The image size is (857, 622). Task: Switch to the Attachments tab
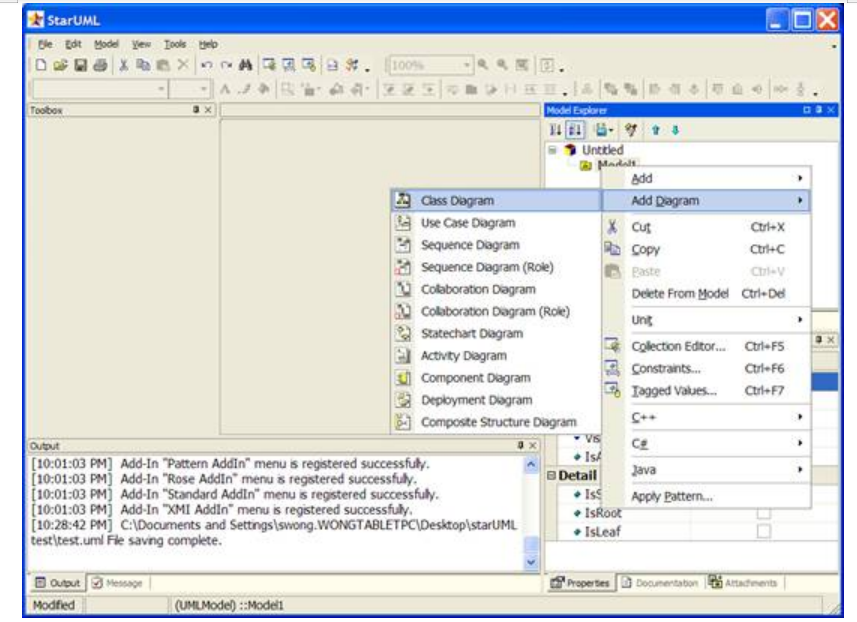tap(743, 583)
